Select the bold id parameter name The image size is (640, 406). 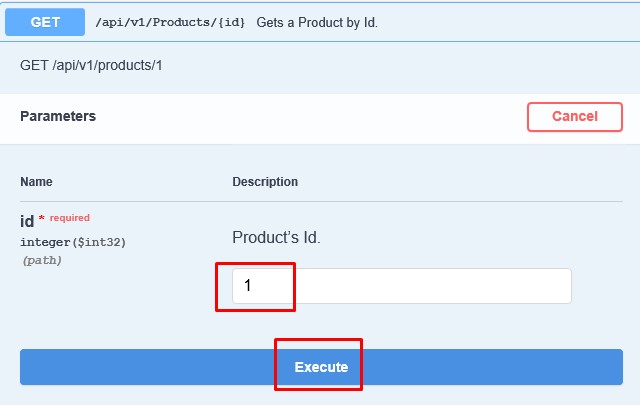click(x=27, y=222)
